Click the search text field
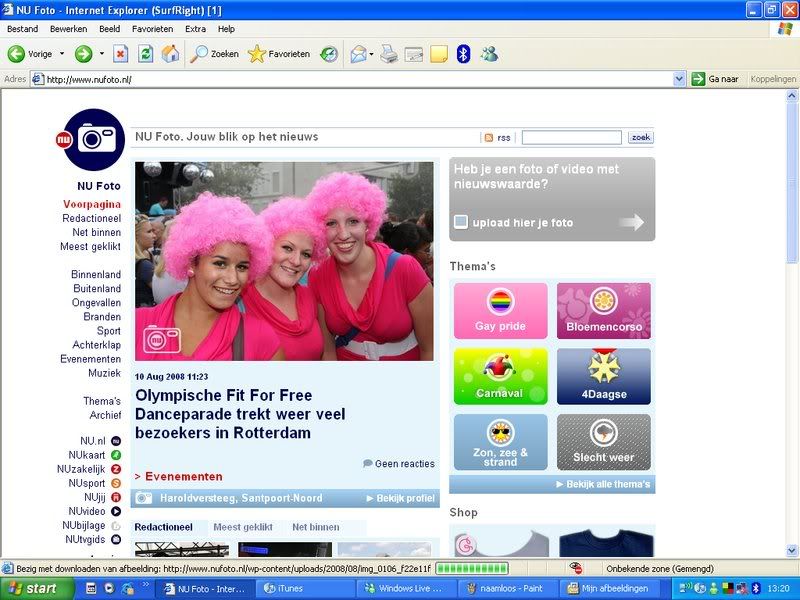The height and width of the screenshot is (600, 800). pyautogui.click(x=571, y=138)
